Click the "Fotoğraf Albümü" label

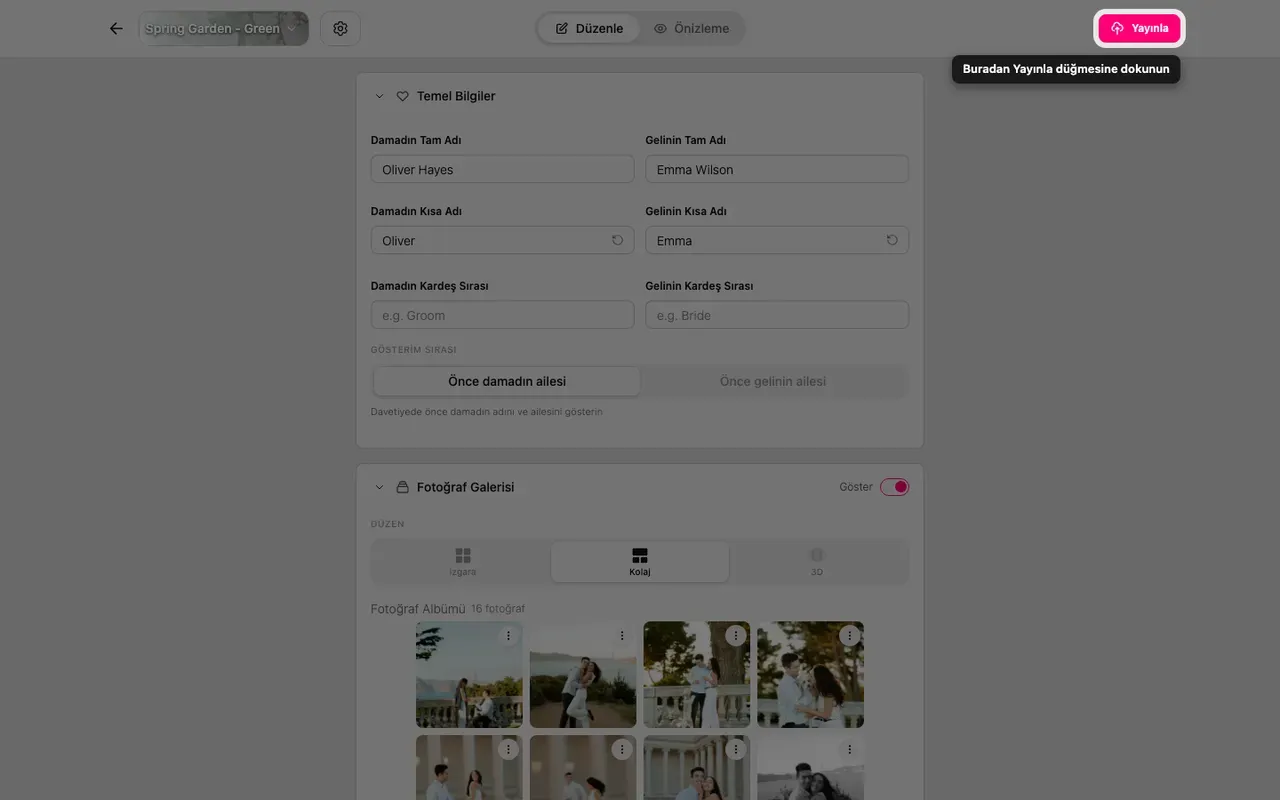[x=418, y=609]
